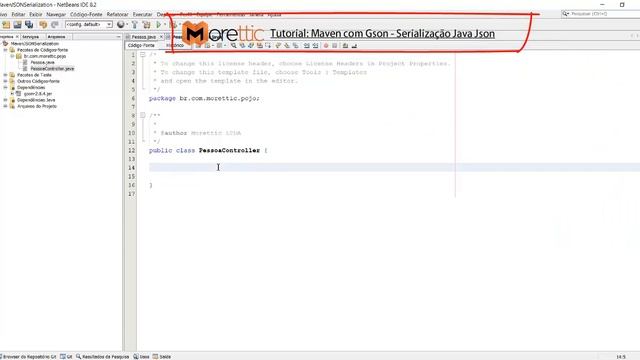Open the Editar menu
640x360 pixels.
18,14
